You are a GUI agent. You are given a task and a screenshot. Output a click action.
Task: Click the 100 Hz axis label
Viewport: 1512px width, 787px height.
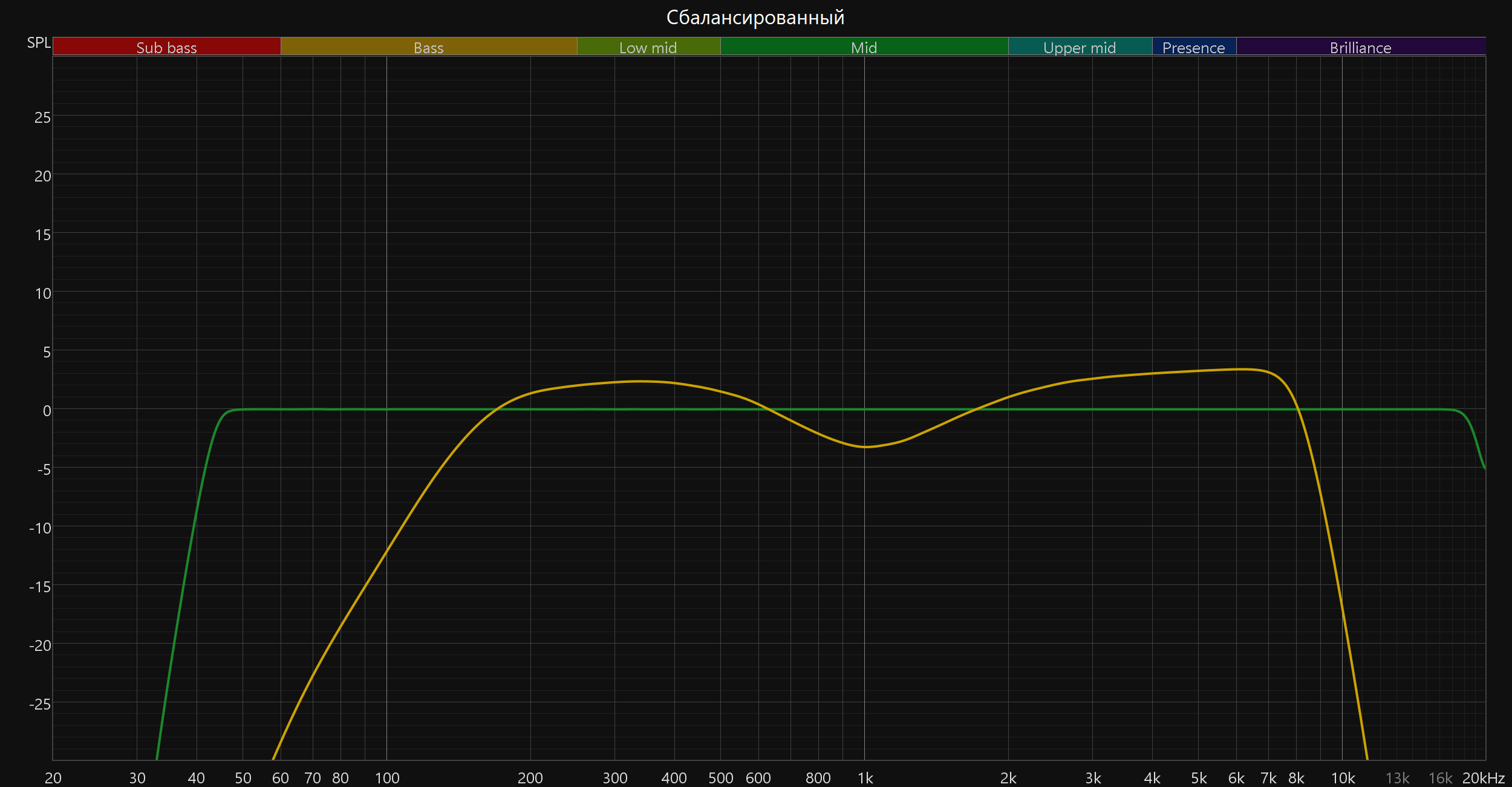pos(387,778)
